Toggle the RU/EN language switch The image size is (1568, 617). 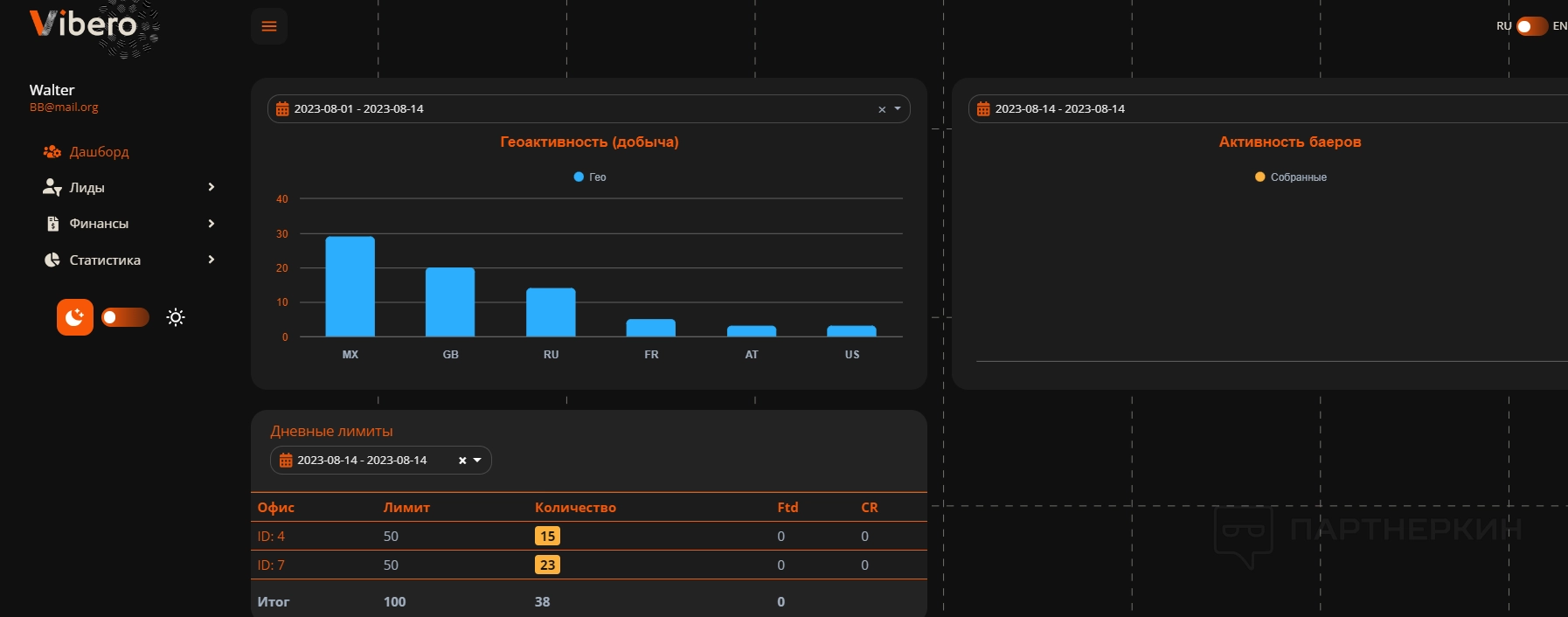tap(1531, 26)
